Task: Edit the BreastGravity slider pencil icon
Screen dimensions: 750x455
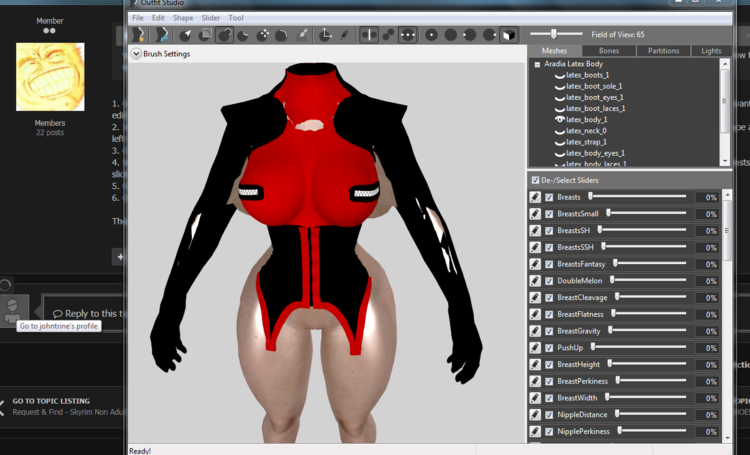Action: click(x=535, y=331)
